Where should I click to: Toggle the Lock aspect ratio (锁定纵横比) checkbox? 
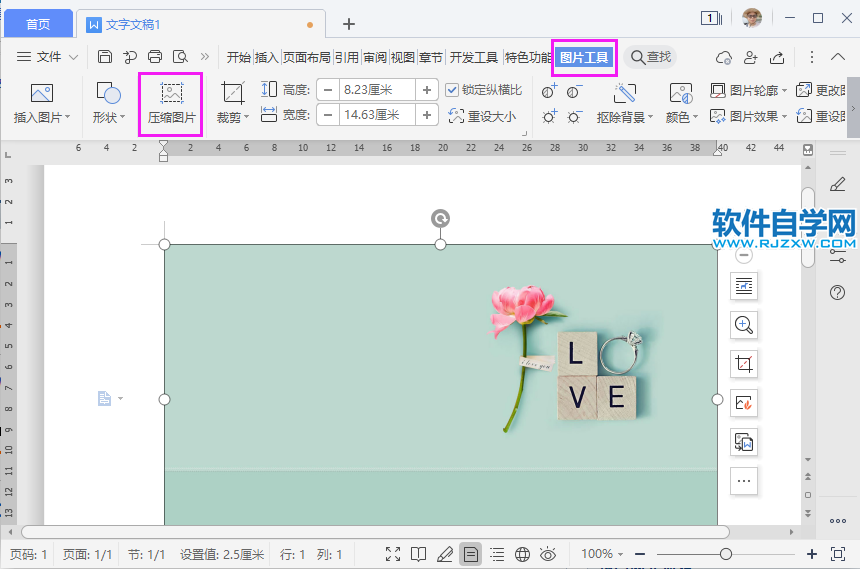[452, 90]
